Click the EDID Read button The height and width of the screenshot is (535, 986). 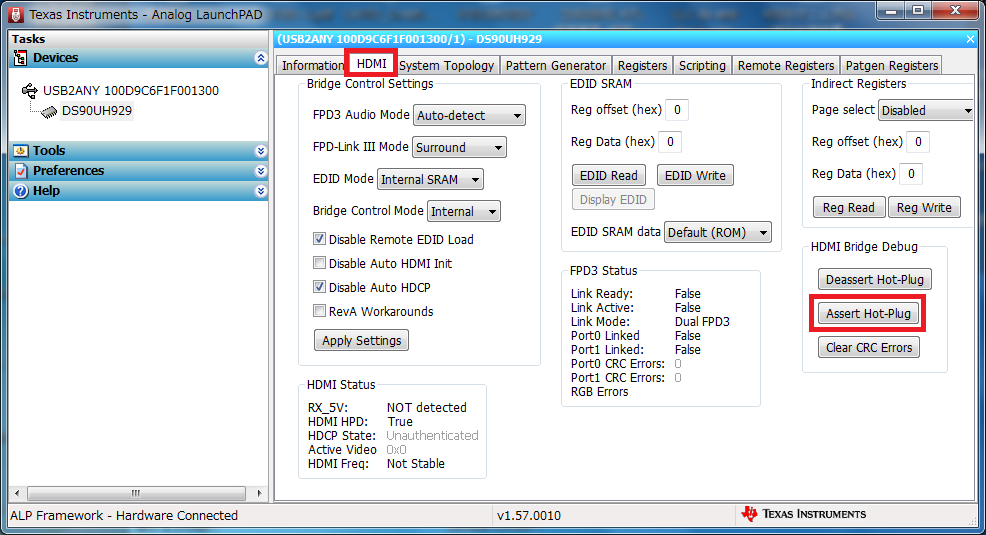[x=609, y=175]
